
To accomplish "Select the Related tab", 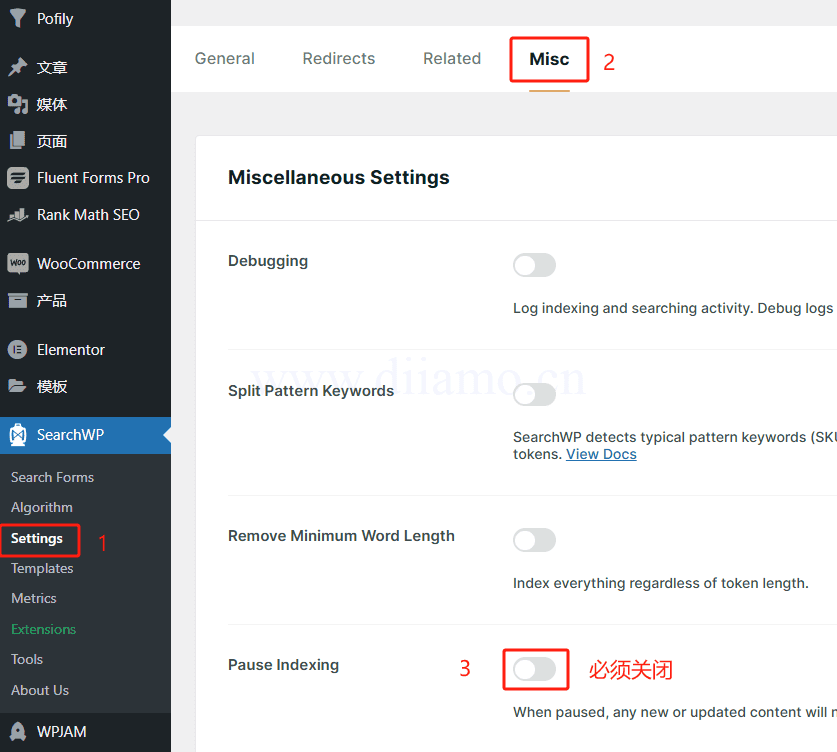I will click(x=452, y=59).
